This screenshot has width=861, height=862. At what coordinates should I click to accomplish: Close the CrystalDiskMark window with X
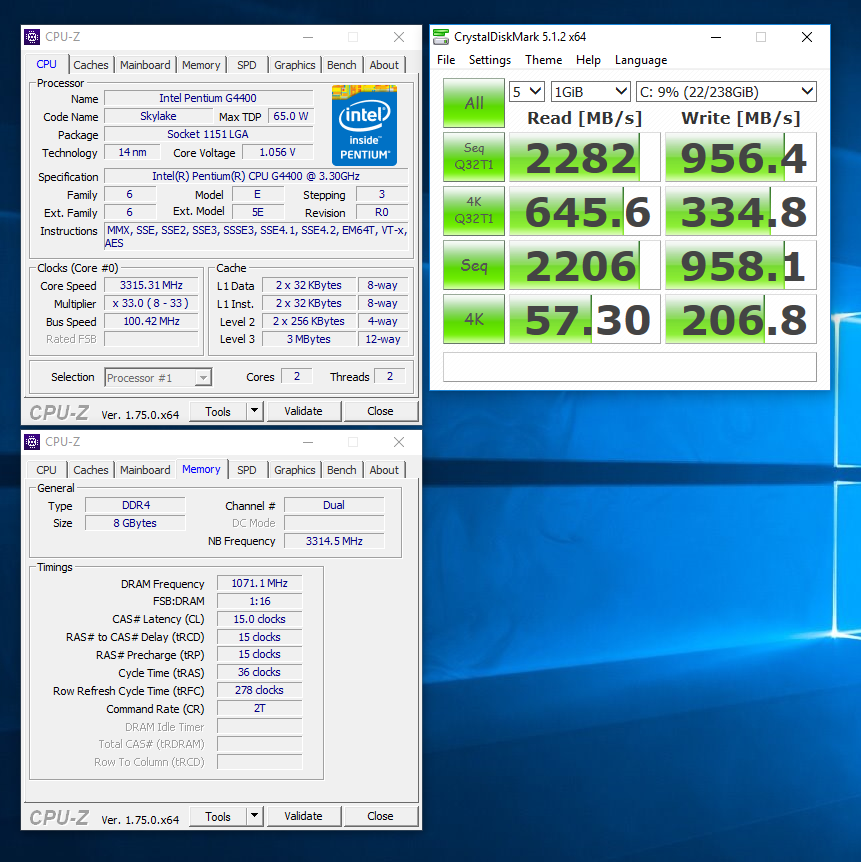tap(807, 37)
